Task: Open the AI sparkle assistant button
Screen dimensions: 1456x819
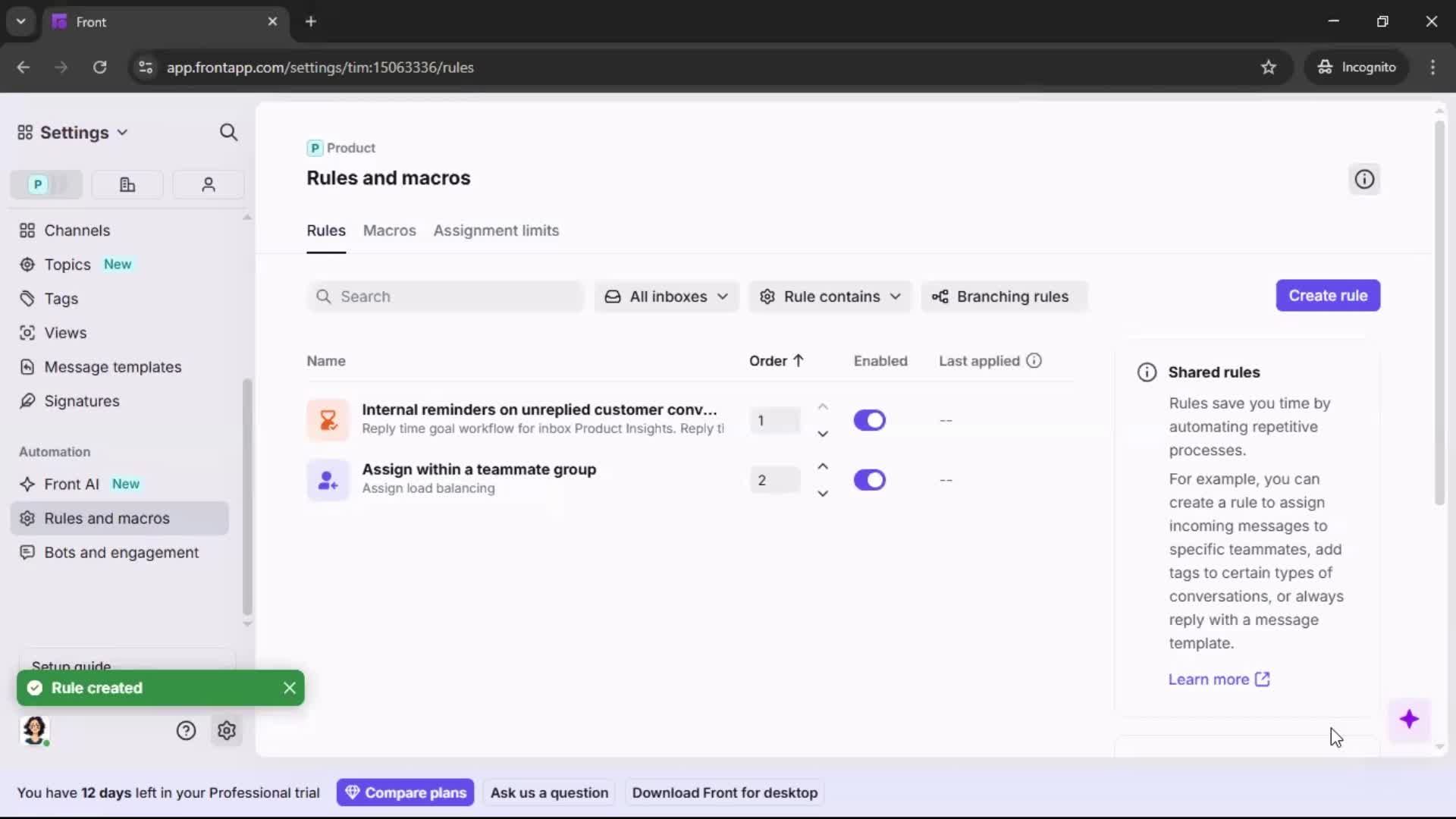Action: pyautogui.click(x=1410, y=720)
